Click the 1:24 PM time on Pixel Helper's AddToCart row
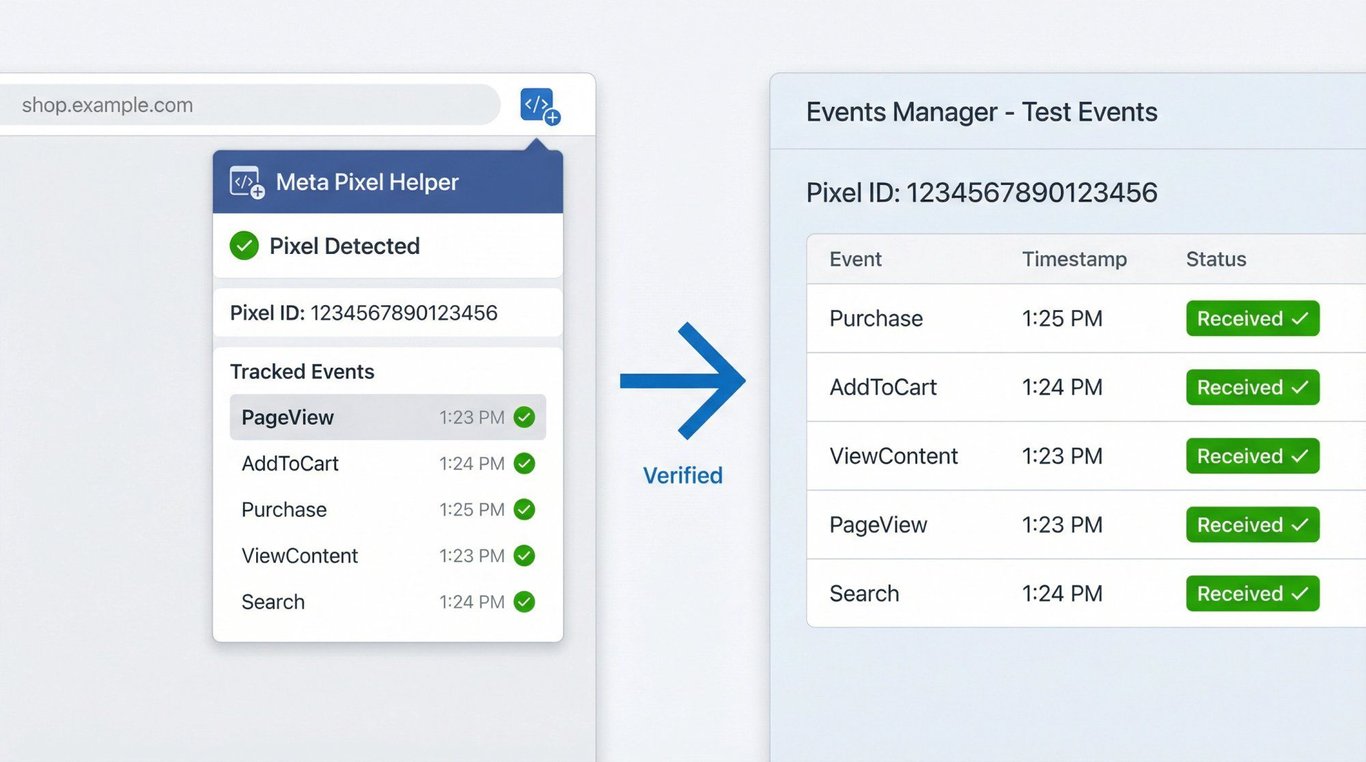The width and height of the screenshot is (1366, 762). pyautogui.click(x=472, y=464)
